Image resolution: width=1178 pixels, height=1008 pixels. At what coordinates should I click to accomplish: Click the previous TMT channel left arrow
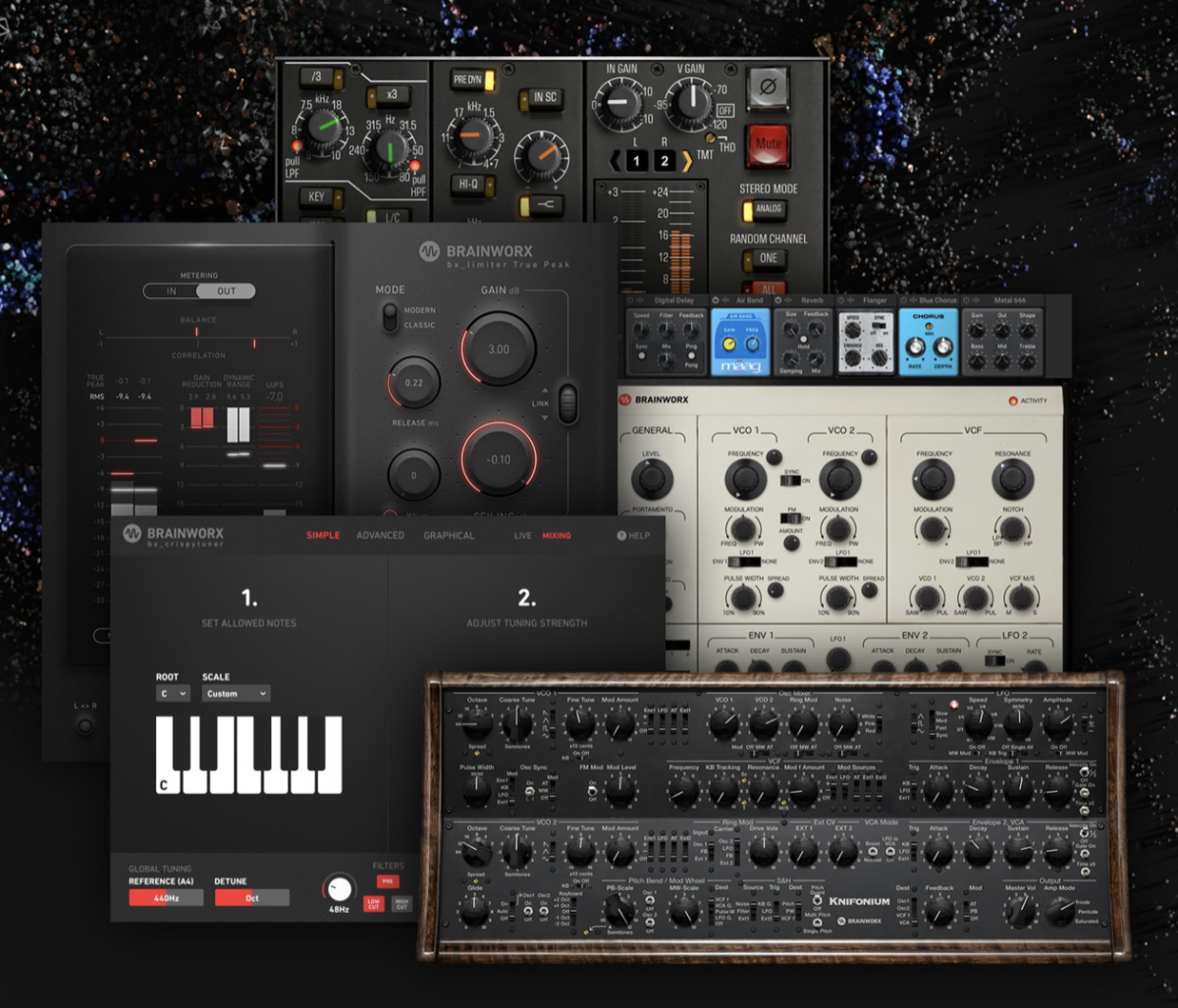click(x=614, y=161)
